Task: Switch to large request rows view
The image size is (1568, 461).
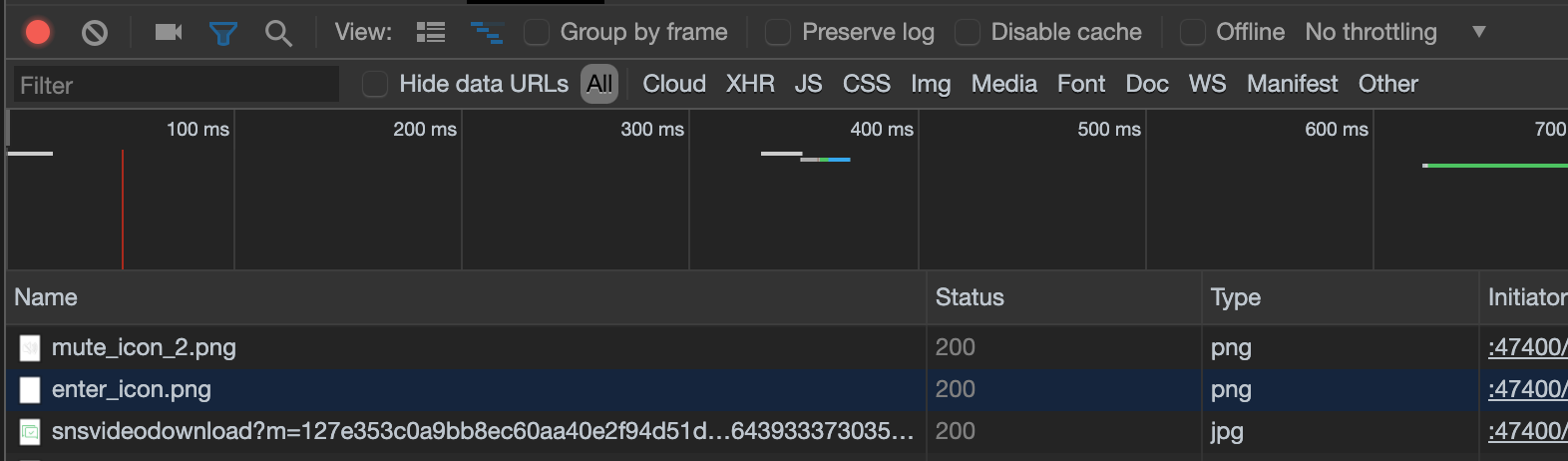Action: (x=431, y=33)
